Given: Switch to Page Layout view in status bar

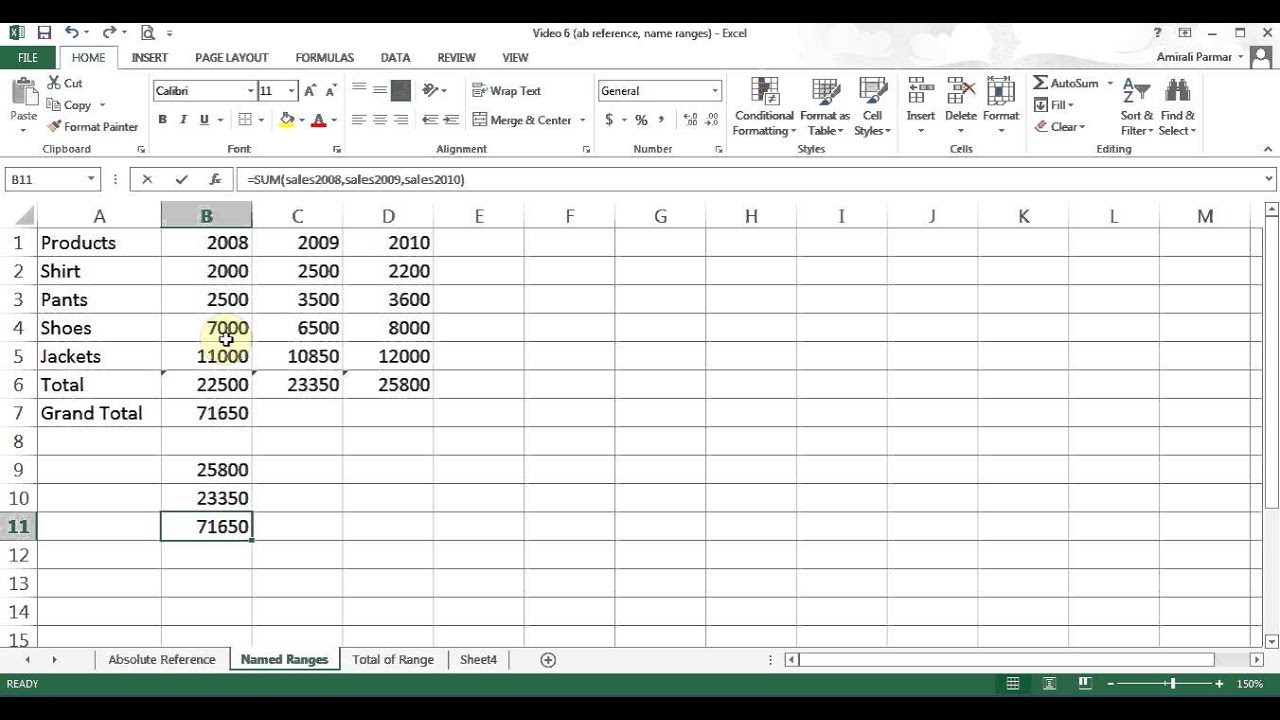Looking at the screenshot, I should point(1049,684).
